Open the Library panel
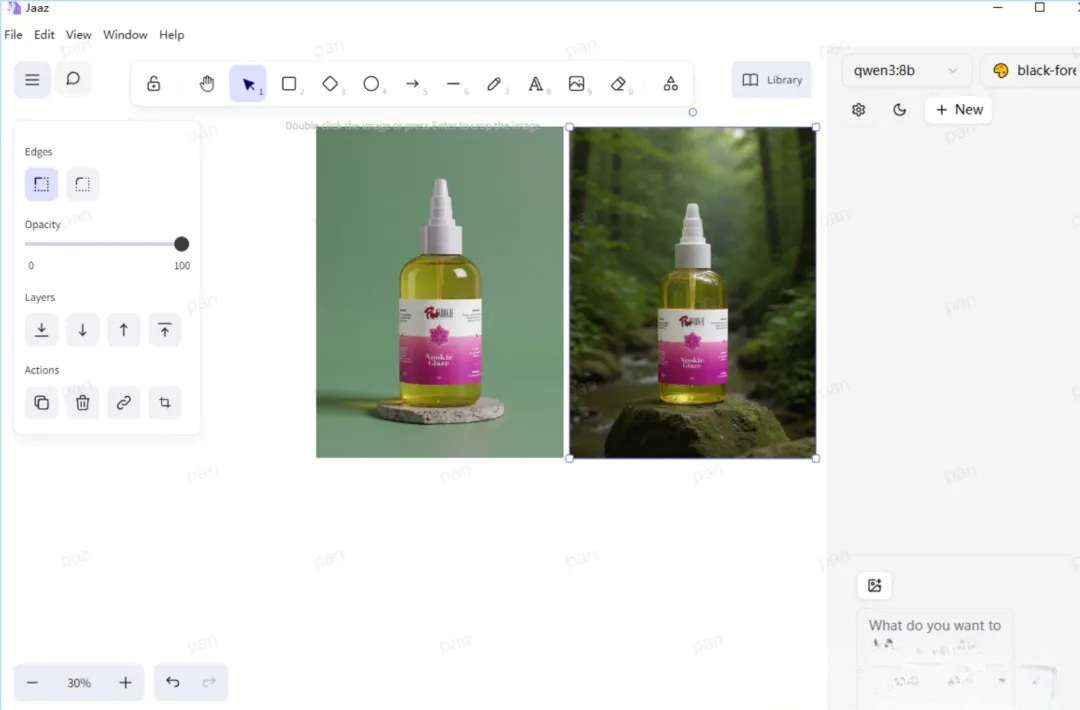Screen dimensions: 1080x710 [772, 80]
